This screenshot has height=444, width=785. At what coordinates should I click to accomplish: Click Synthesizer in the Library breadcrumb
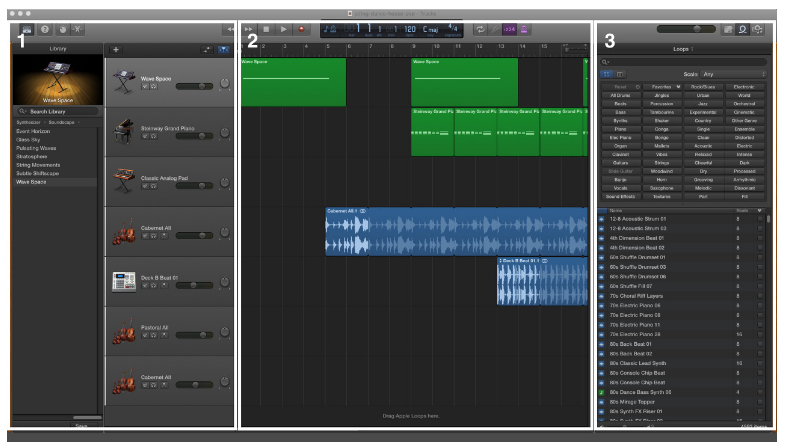pos(29,122)
